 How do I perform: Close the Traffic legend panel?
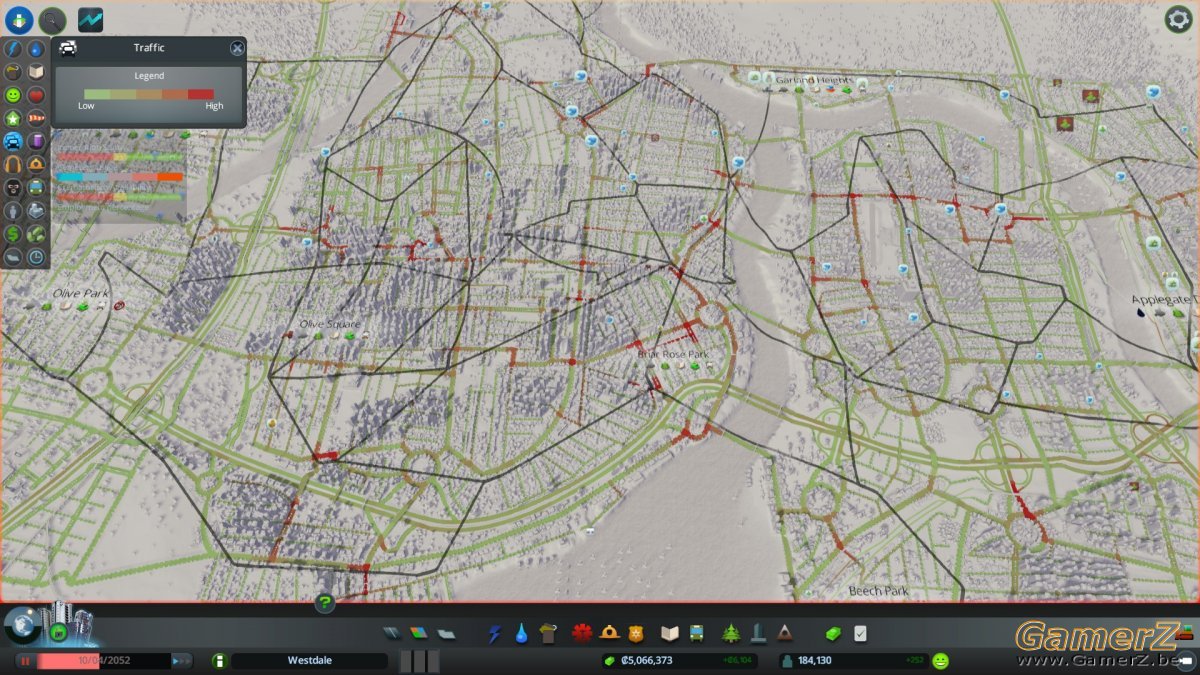(x=237, y=48)
